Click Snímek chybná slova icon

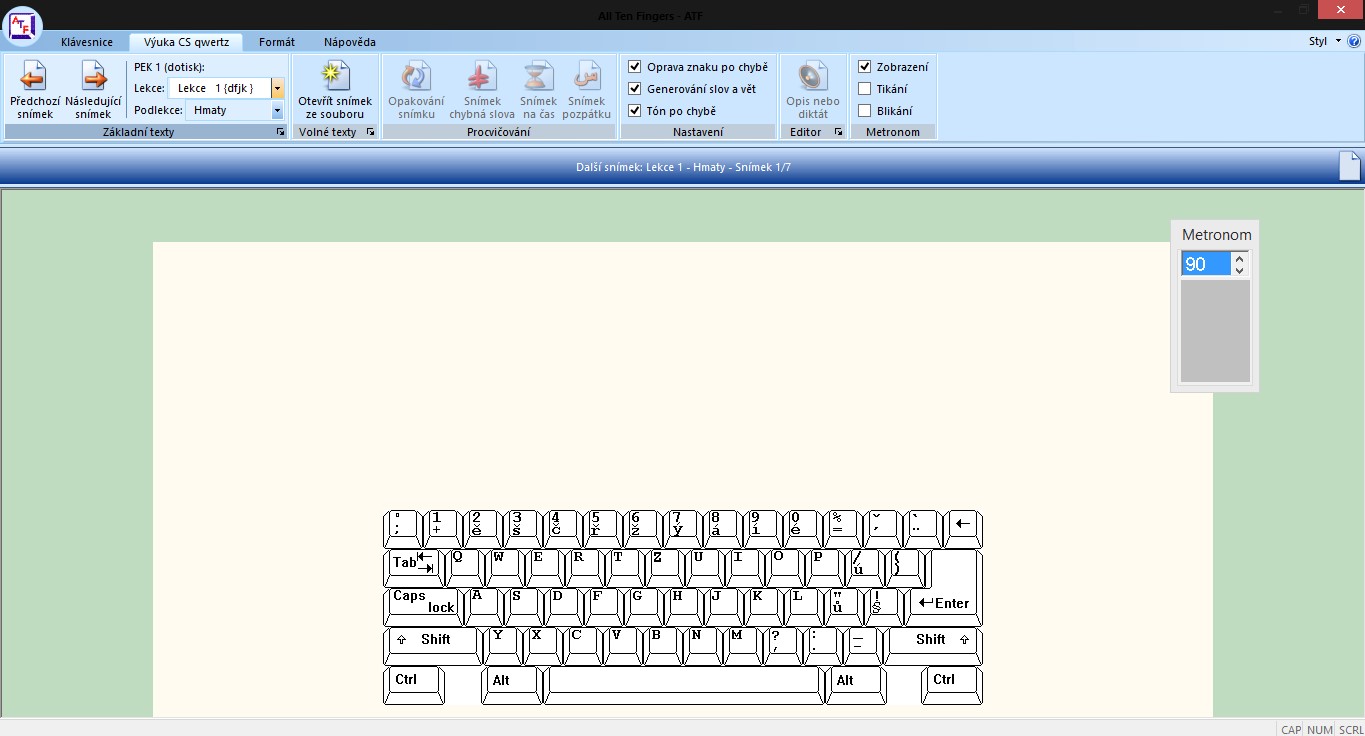482,89
